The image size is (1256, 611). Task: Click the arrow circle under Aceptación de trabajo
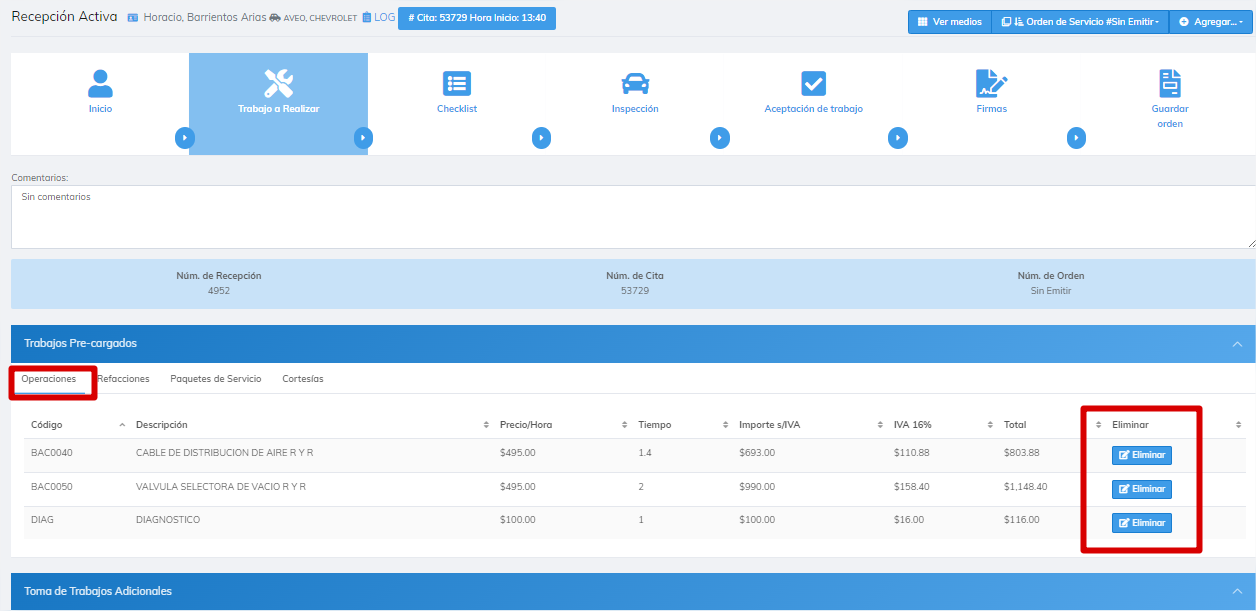(898, 138)
